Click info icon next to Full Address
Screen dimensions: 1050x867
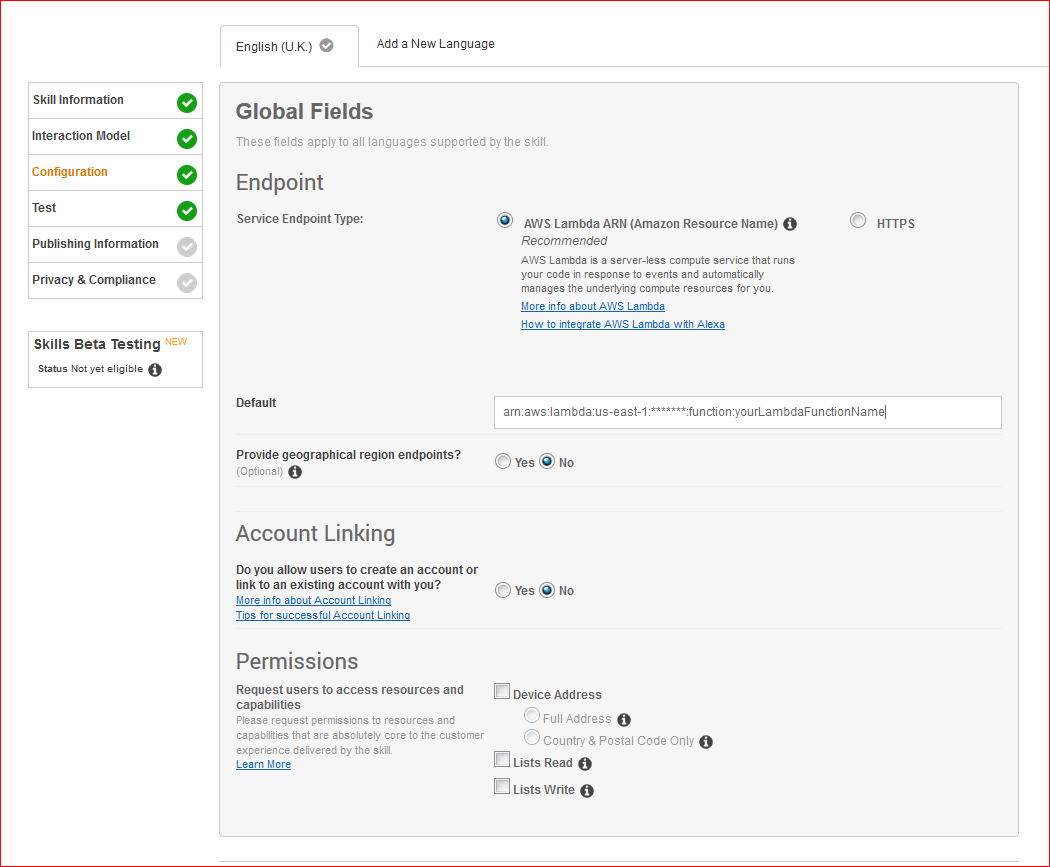pyautogui.click(x=624, y=720)
